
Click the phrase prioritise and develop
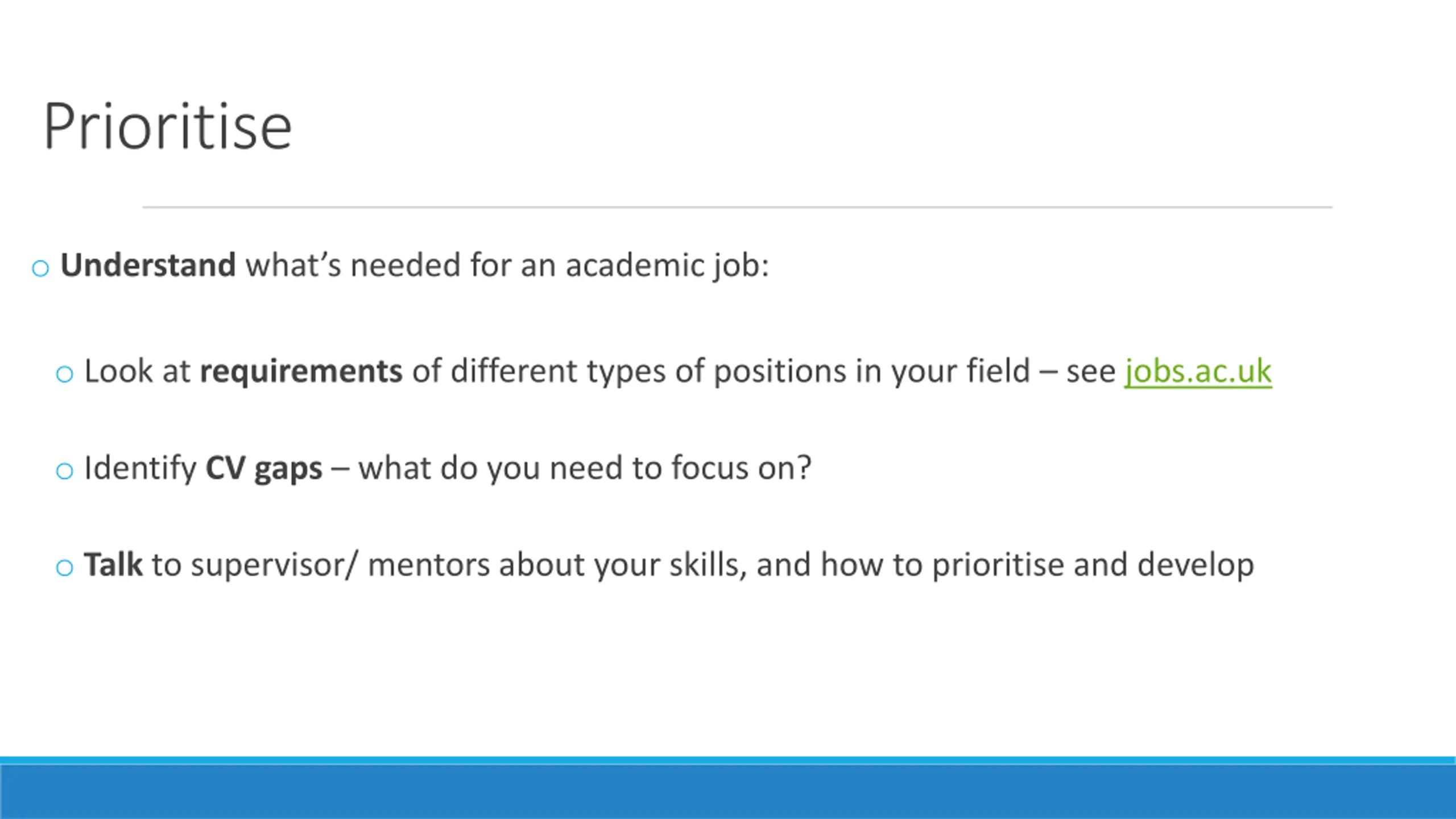click(1093, 566)
